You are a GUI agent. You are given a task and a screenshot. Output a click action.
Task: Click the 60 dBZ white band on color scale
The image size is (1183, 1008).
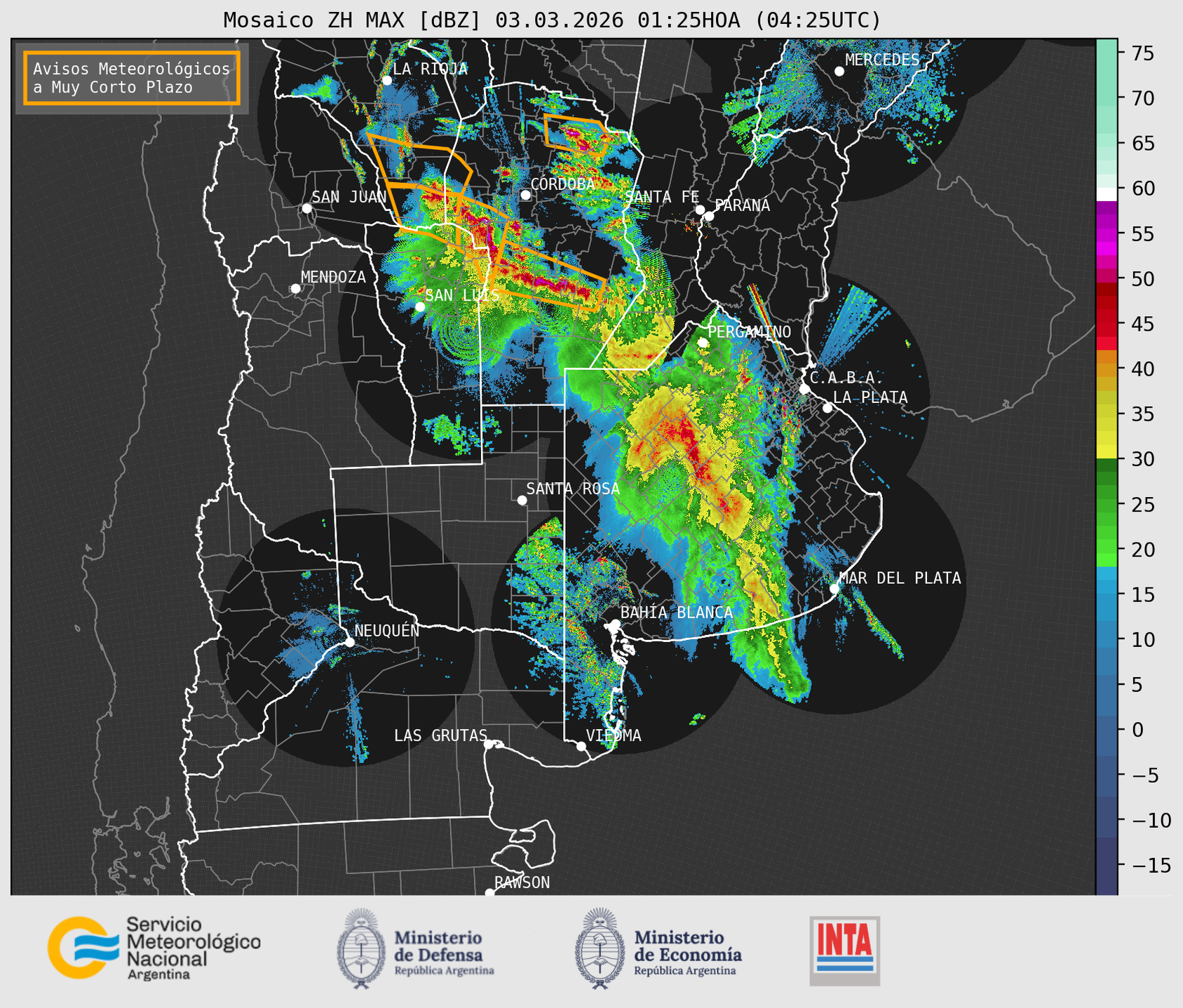pos(1107,193)
